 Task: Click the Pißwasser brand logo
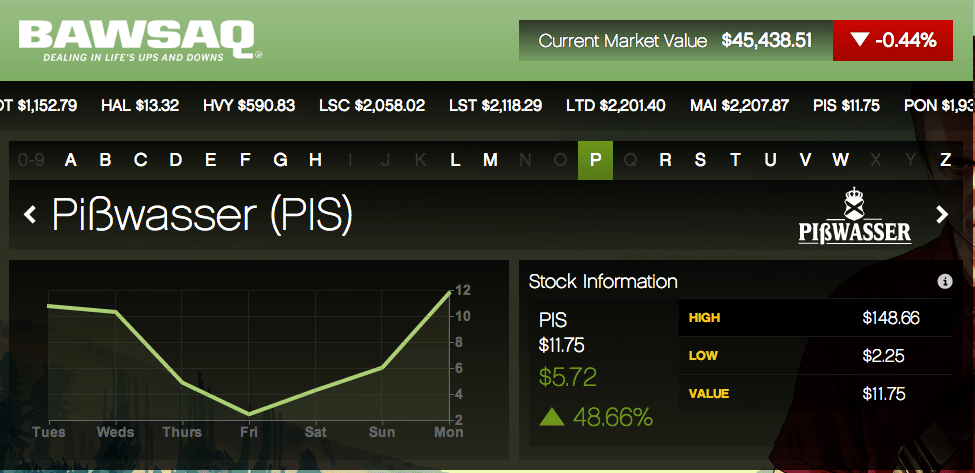(854, 215)
